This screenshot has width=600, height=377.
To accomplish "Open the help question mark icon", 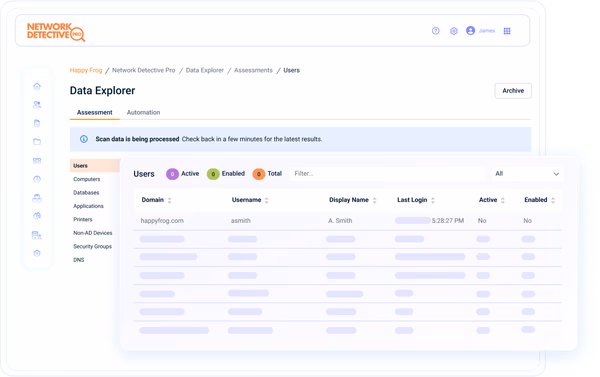I will [435, 31].
